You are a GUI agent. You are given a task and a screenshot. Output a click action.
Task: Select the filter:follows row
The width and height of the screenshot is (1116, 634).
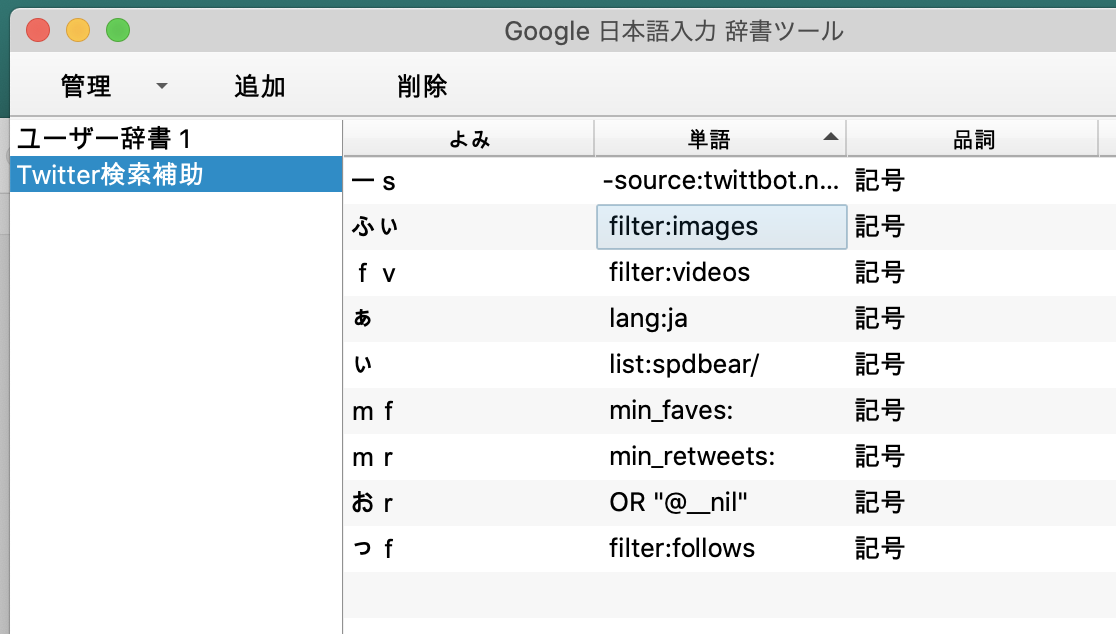pos(682,548)
